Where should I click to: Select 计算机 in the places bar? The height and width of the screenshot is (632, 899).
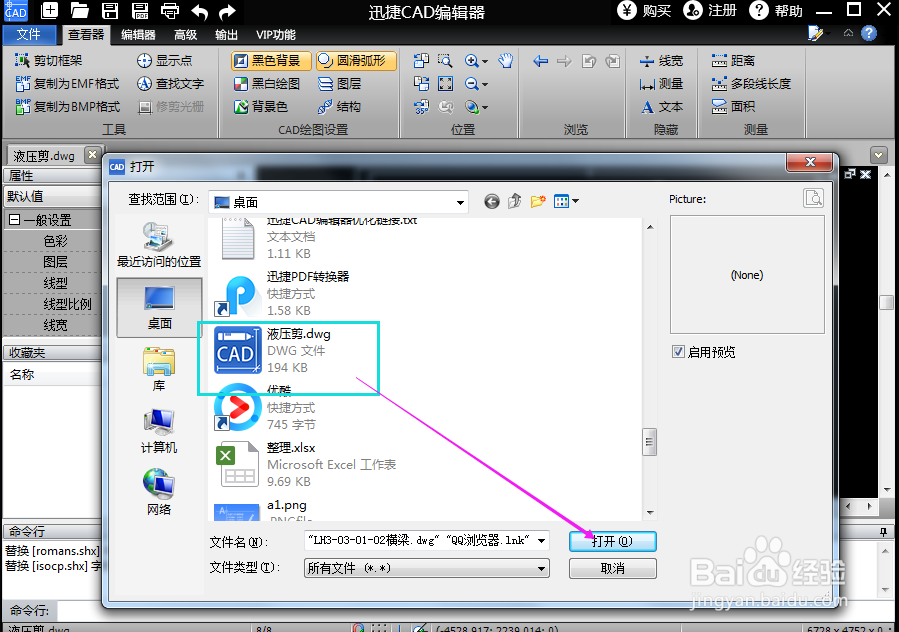[x=159, y=431]
